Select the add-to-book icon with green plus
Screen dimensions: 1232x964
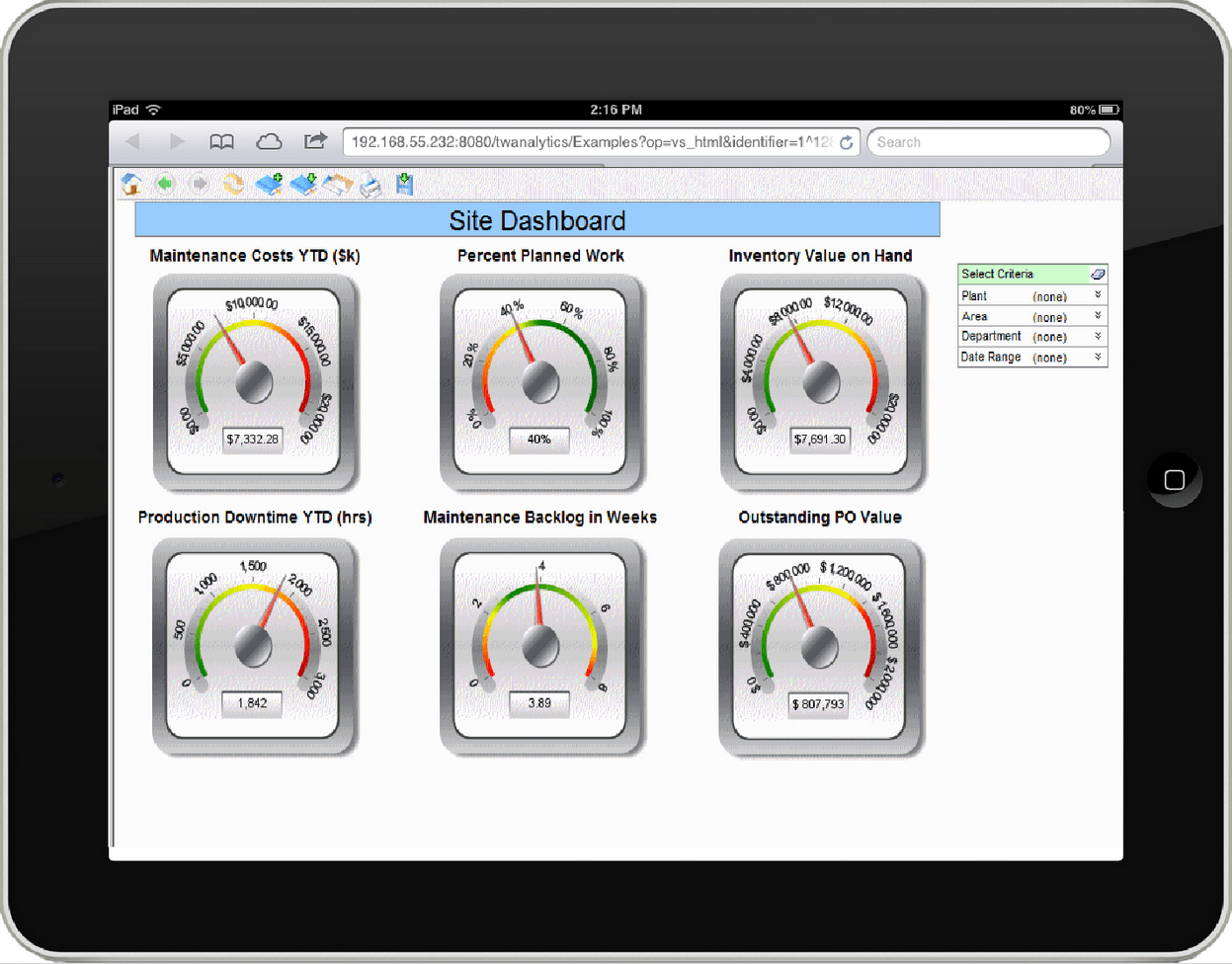269,185
